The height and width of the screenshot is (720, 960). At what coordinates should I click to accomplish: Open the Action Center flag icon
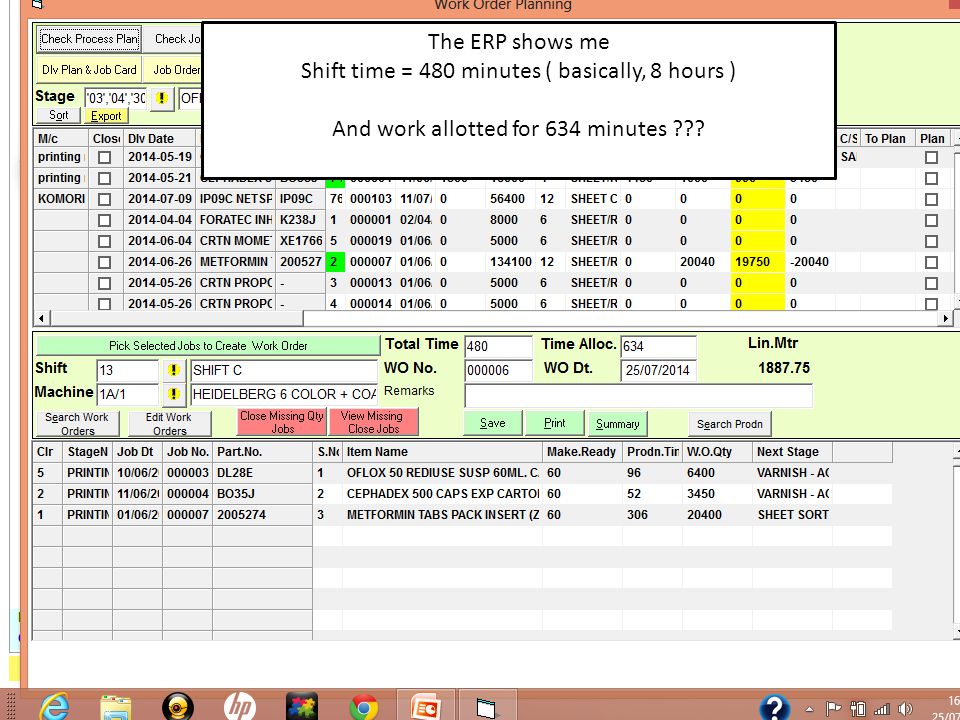pos(833,709)
